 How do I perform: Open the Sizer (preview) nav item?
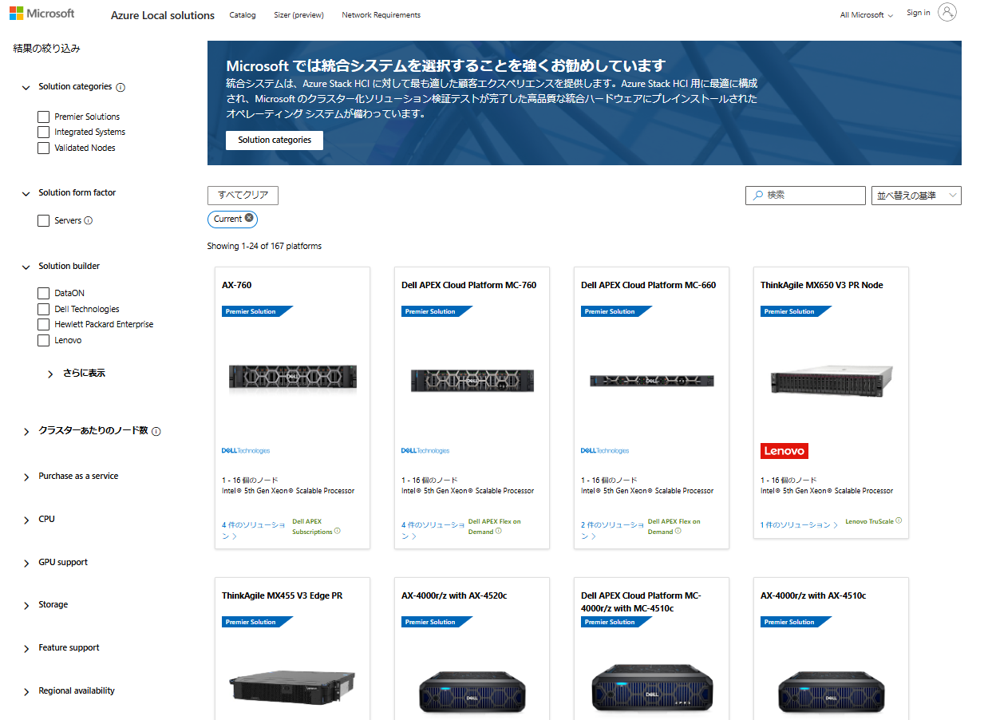[x=299, y=15]
